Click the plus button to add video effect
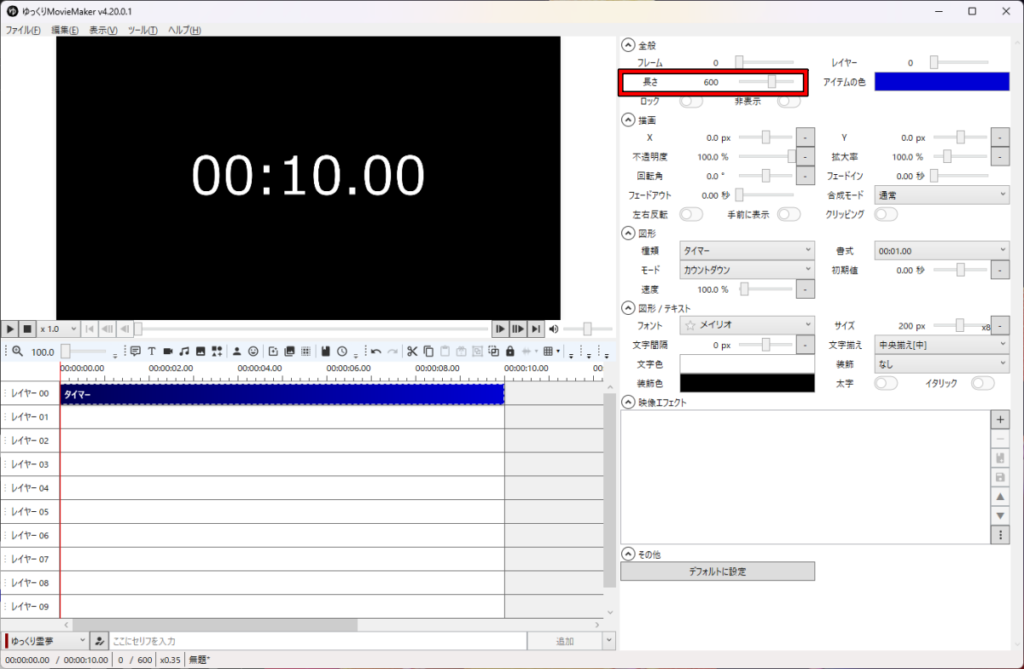The width and height of the screenshot is (1024, 669). pyautogui.click(x=1000, y=419)
